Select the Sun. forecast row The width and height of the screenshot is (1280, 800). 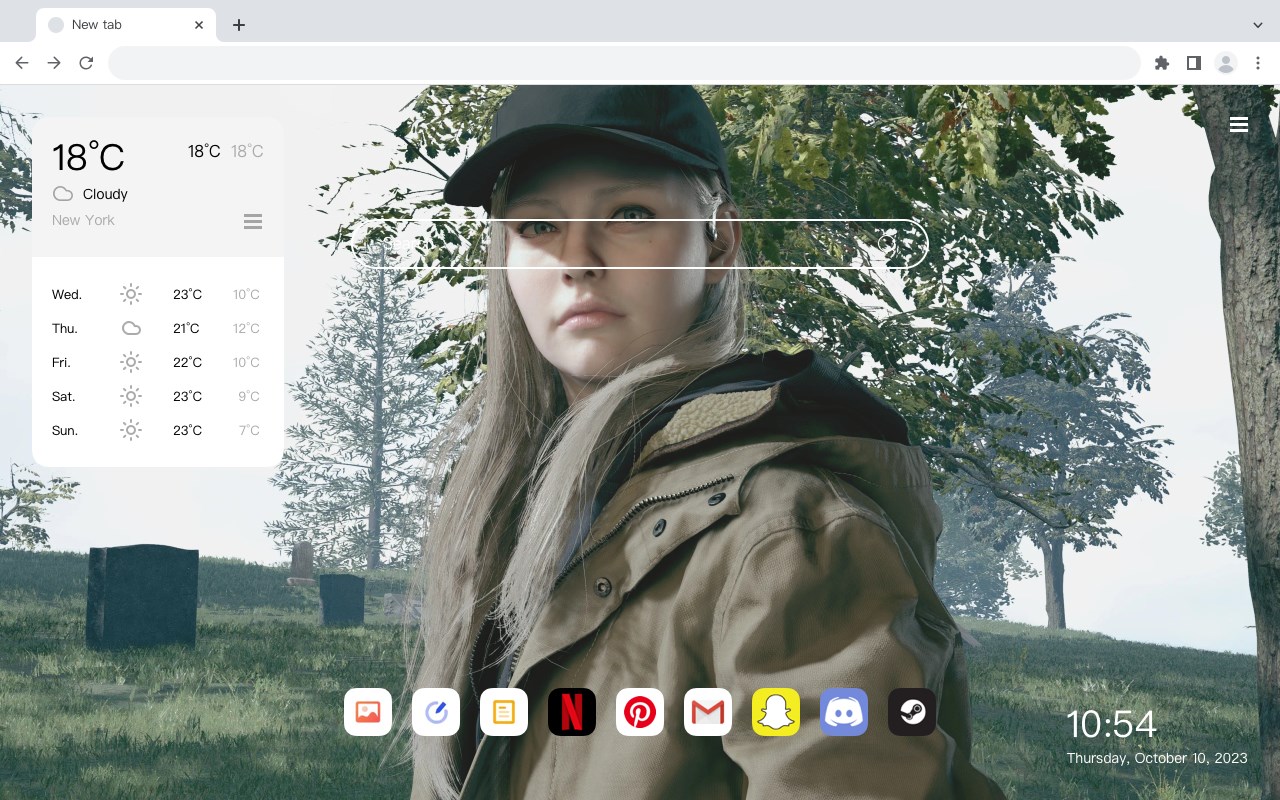[x=158, y=430]
